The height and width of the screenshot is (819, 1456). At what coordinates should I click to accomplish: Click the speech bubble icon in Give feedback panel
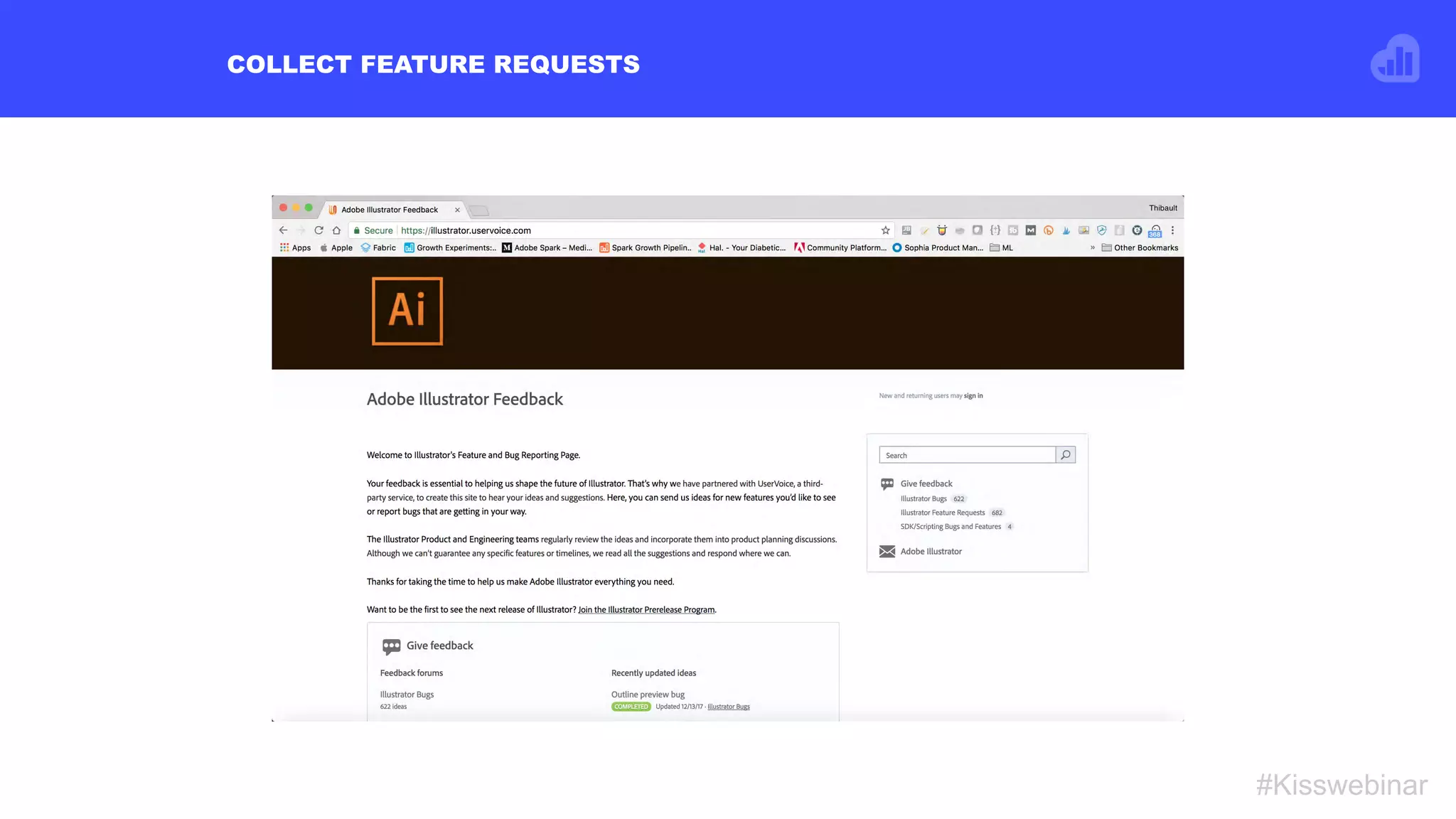[x=391, y=646]
